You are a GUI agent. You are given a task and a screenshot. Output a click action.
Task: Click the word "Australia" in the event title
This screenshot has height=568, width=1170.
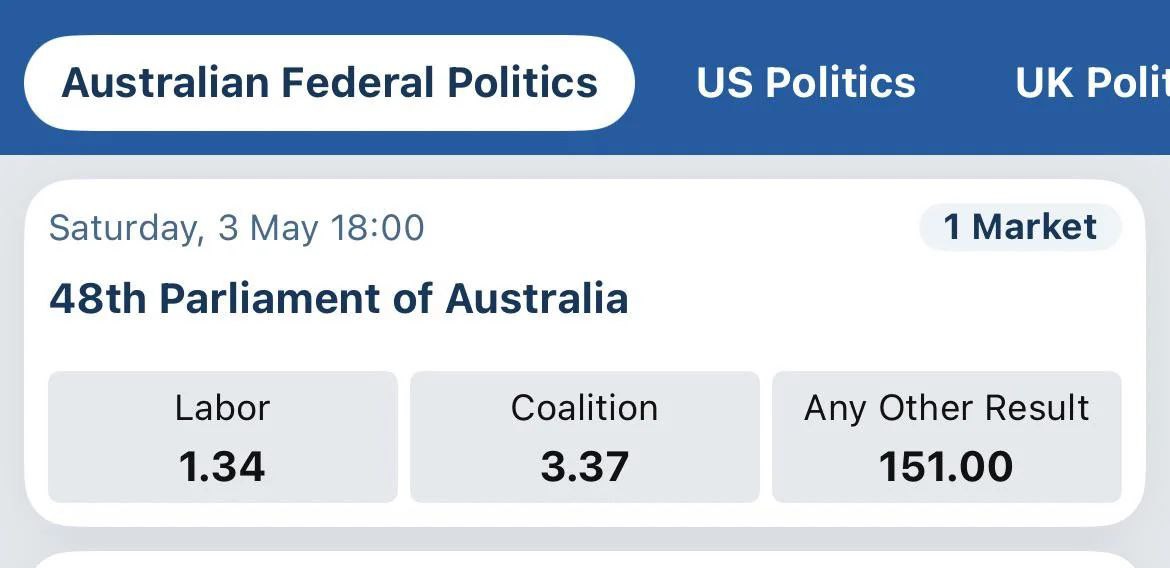coord(536,298)
